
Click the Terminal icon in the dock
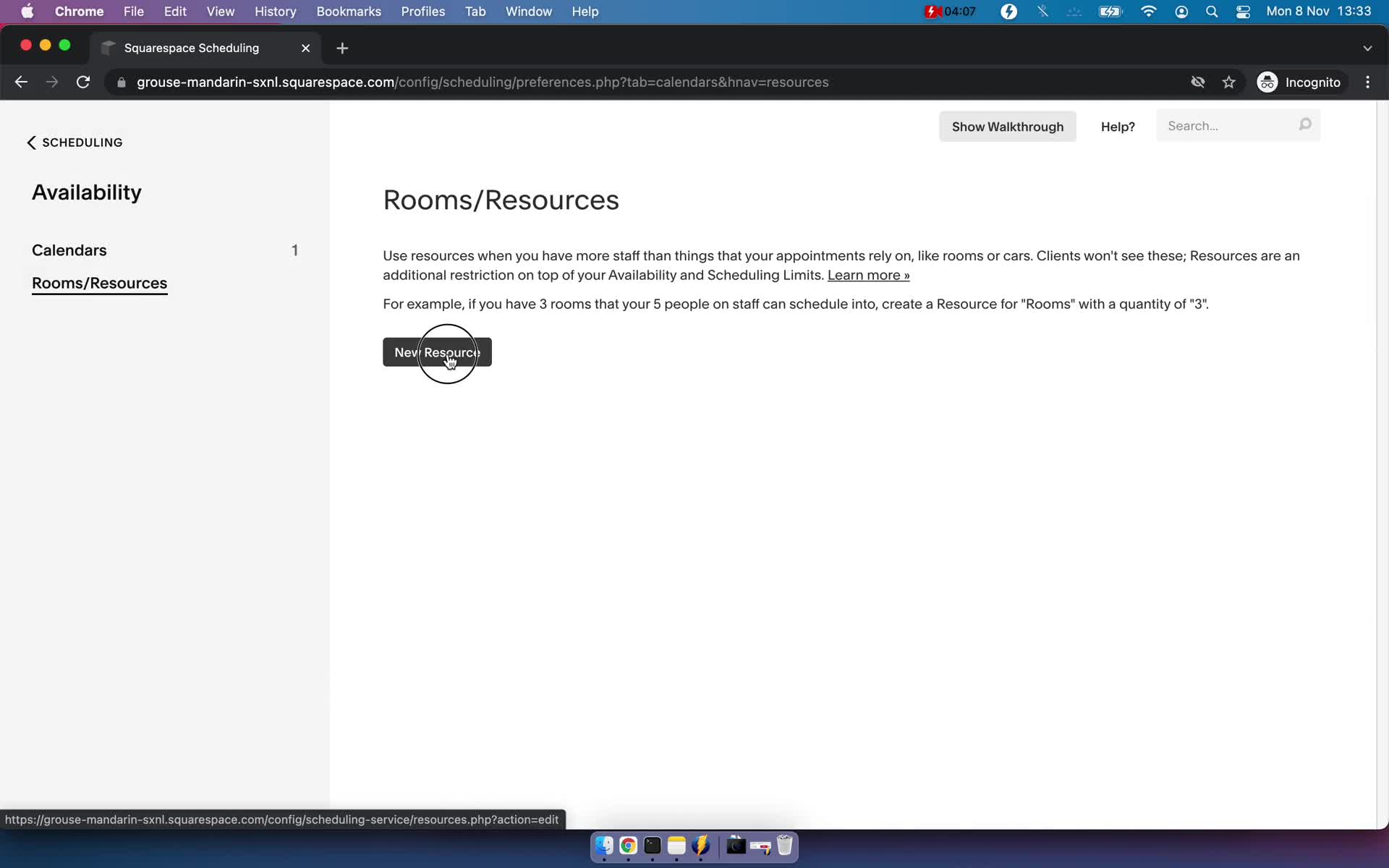[x=652, y=846]
